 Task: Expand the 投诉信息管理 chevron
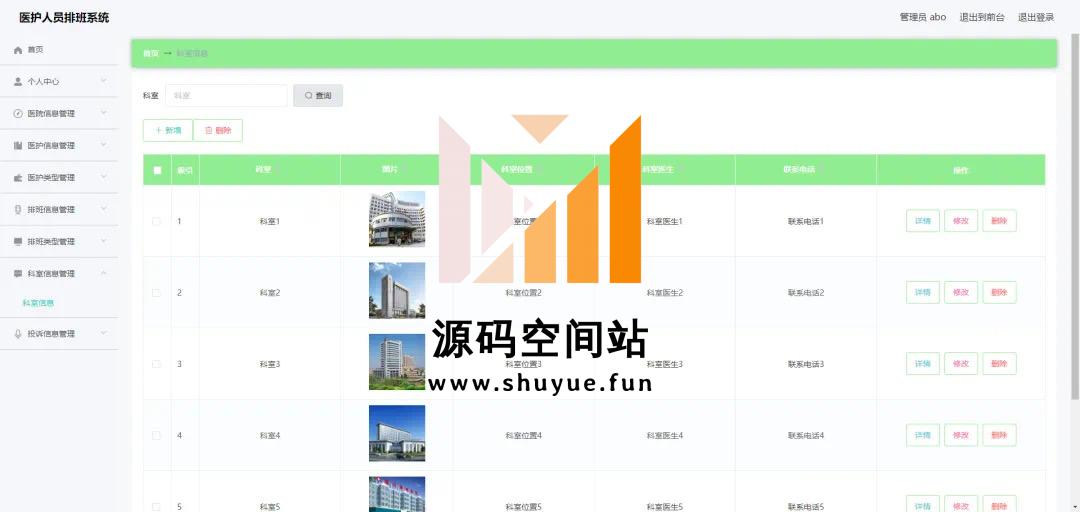(x=103, y=334)
